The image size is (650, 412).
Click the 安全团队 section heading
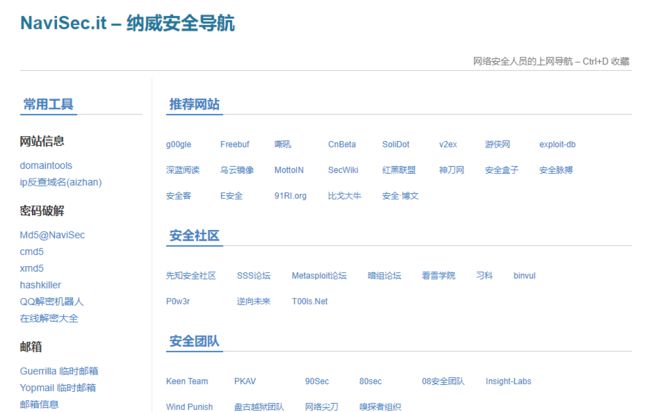click(x=194, y=341)
